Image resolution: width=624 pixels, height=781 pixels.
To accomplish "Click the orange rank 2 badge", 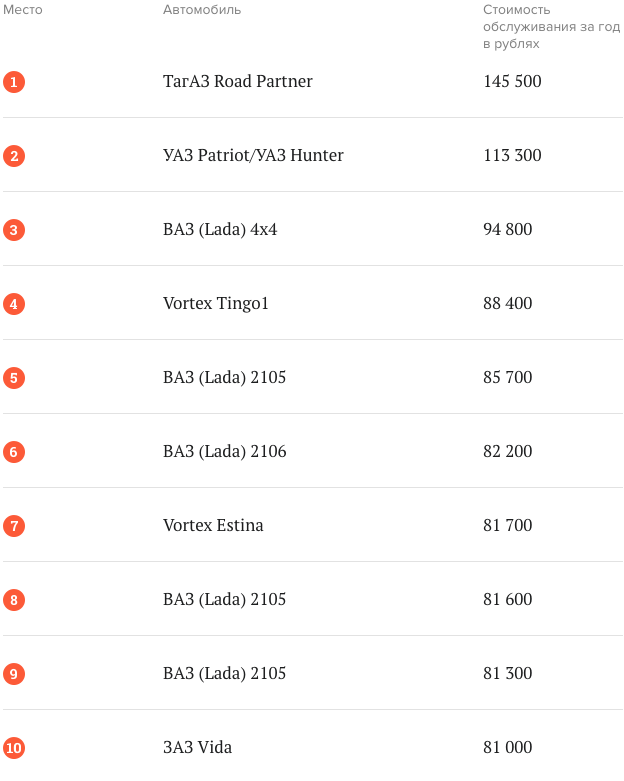I will point(14,156).
